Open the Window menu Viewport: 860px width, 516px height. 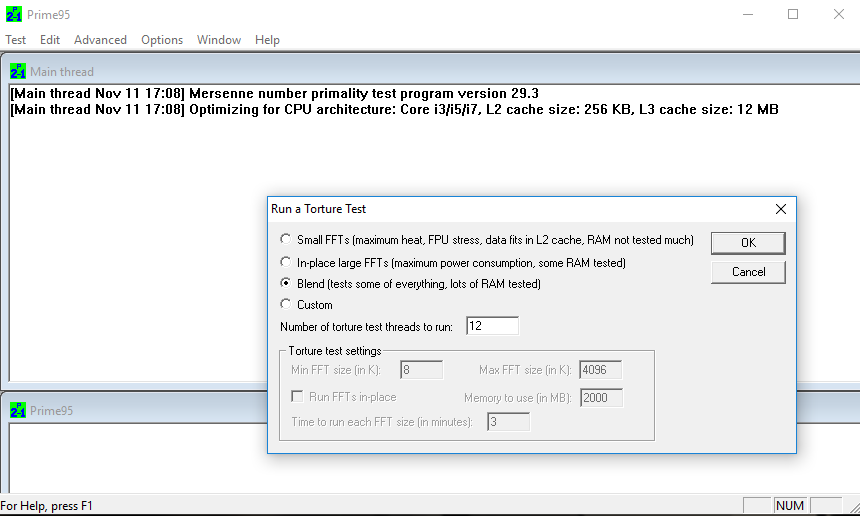coord(219,40)
